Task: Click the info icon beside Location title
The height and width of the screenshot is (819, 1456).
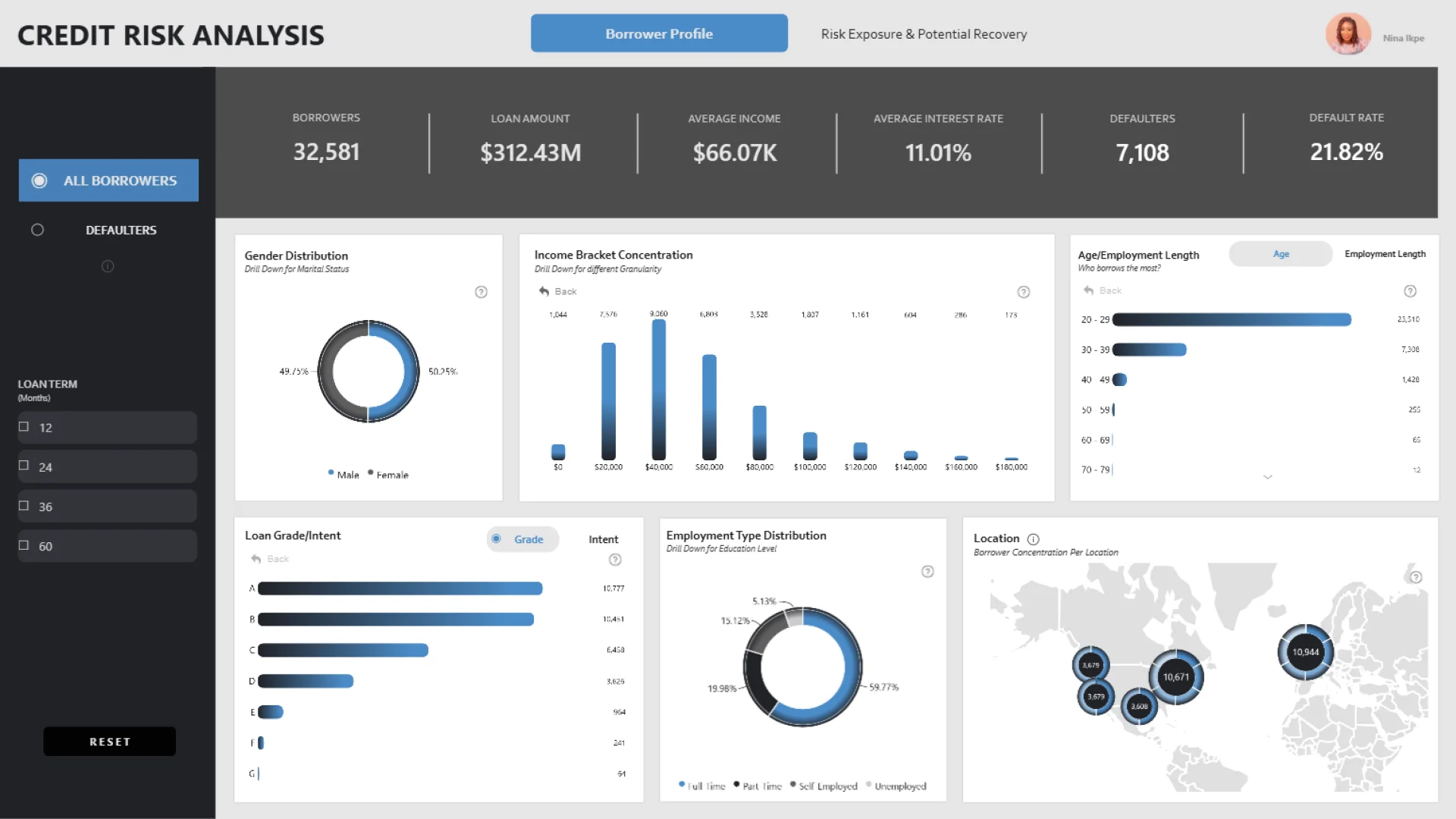Action: tap(1033, 539)
